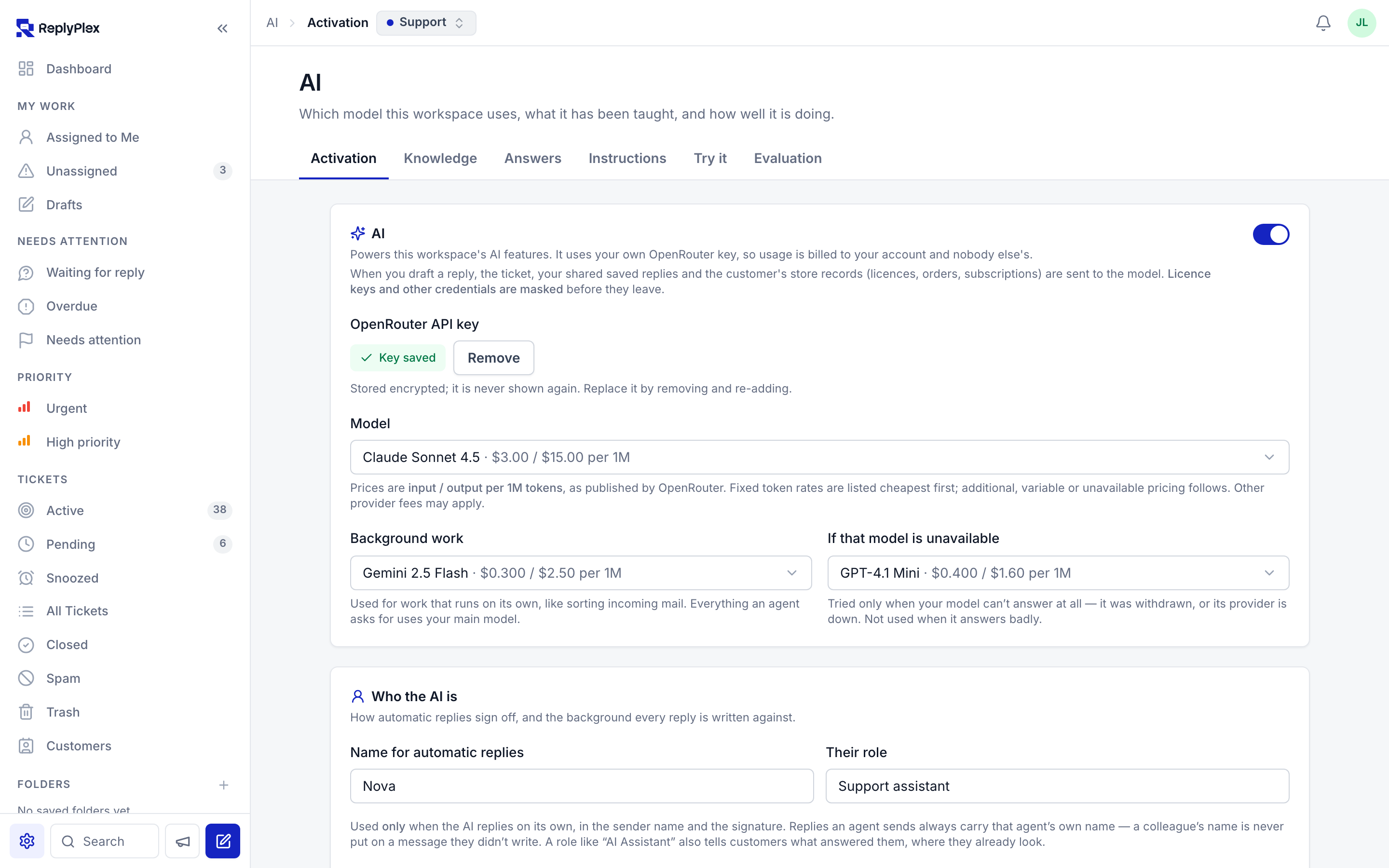Switch to the Activation tab
The height and width of the screenshot is (868, 1389).
343,159
